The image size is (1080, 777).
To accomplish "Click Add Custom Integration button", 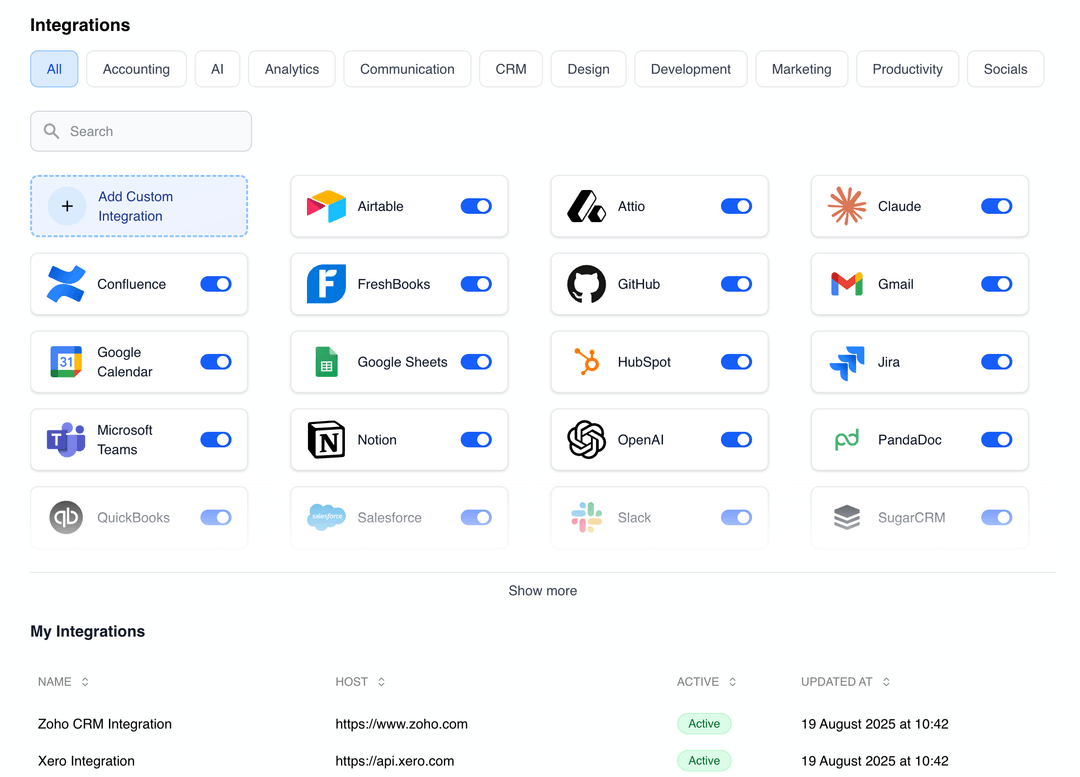I will click(139, 206).
